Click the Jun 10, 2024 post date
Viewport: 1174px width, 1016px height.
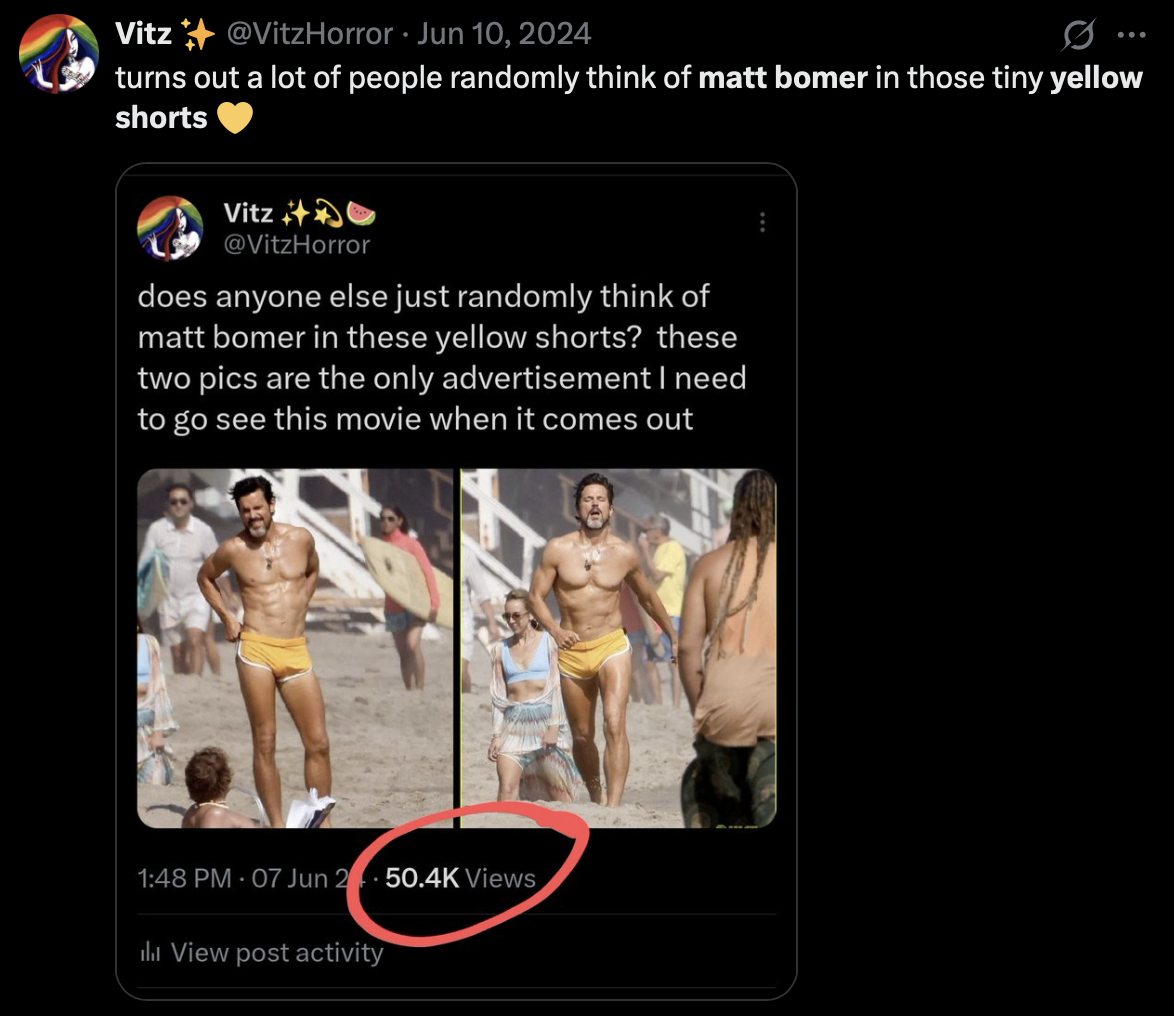(504, 34)
